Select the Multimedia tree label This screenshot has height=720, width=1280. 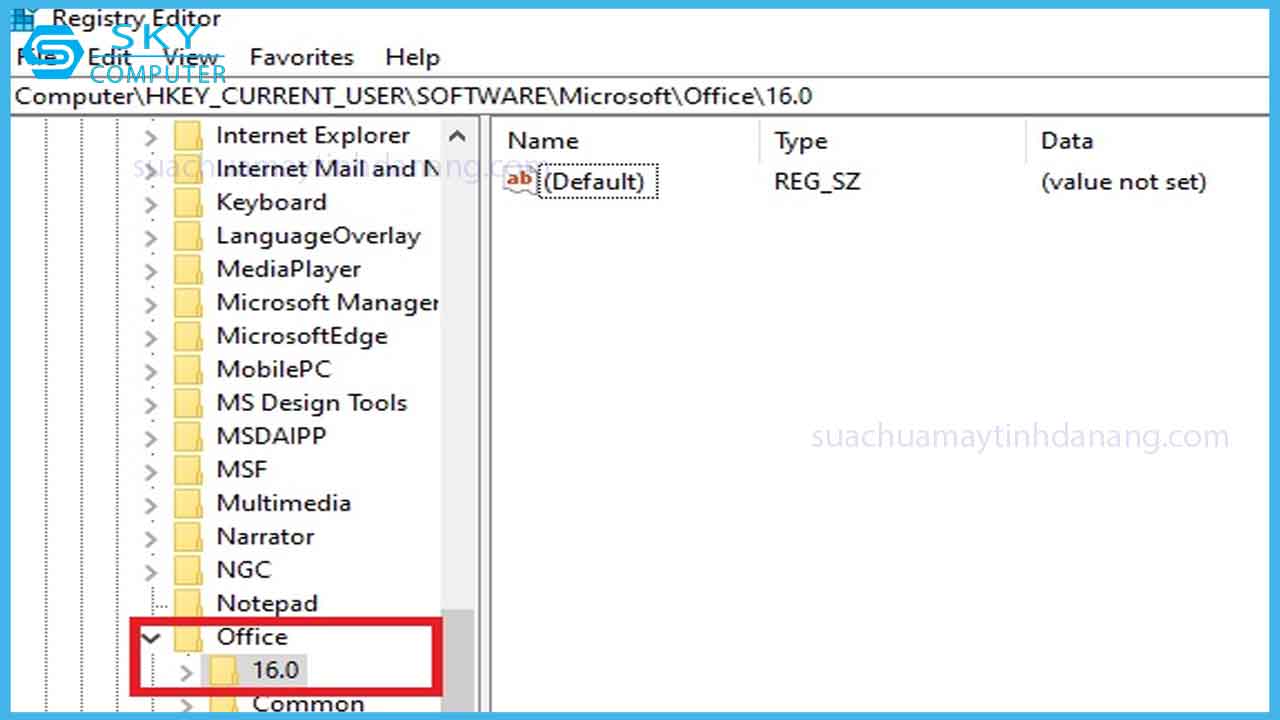[x=283, y=504]
